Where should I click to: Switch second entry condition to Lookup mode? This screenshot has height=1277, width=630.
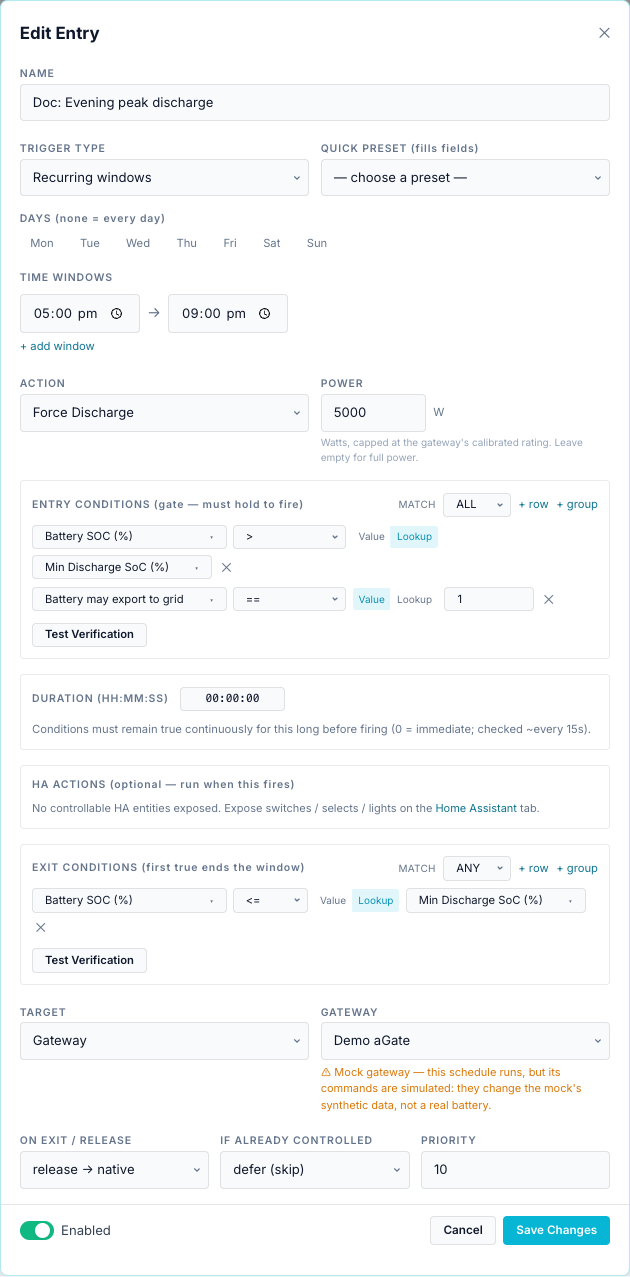414,599
